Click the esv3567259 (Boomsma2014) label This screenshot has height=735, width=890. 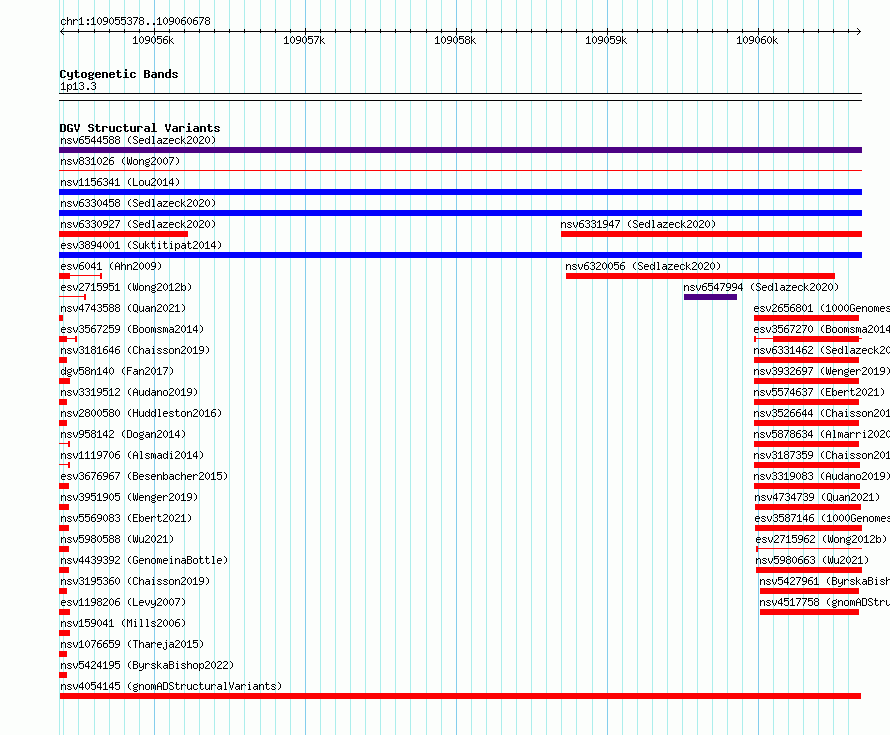tap(132, 329)
